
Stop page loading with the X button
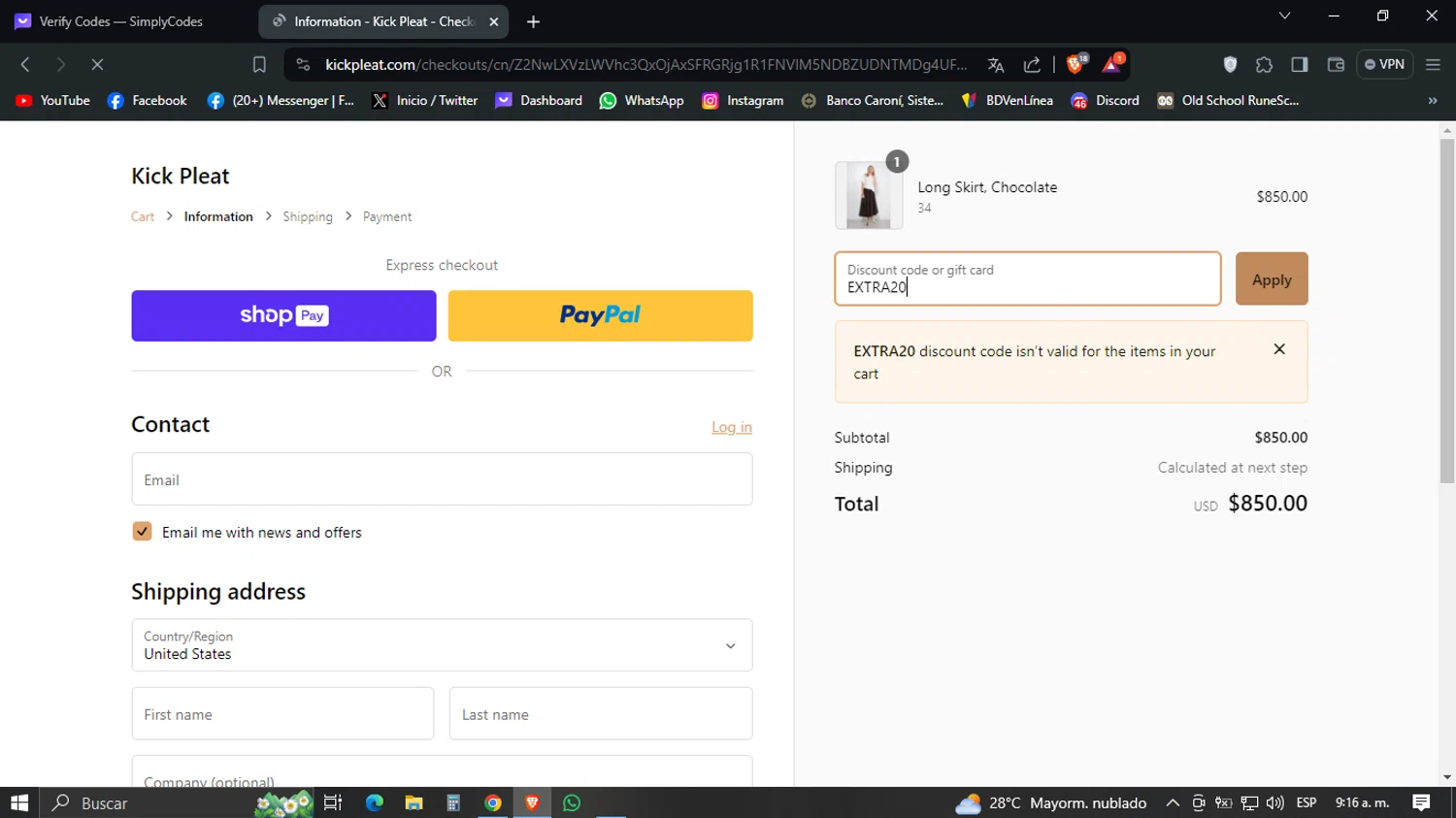click(x=97, y=64)
